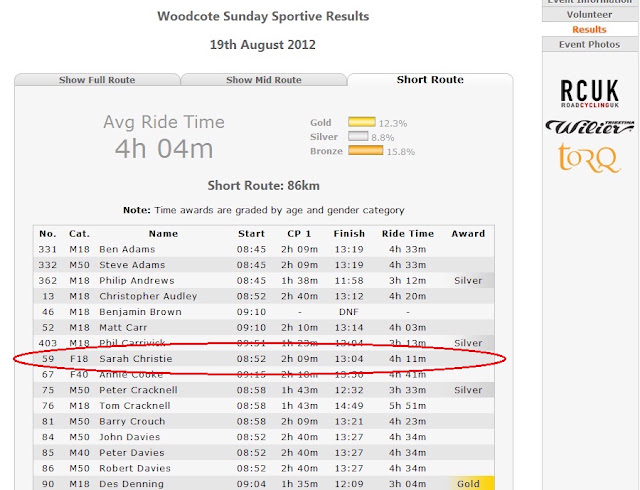Screen dimensions: 640x490
Task: Click the Wilier Triestina sponsor logo
Action: [x=590, y=127]
